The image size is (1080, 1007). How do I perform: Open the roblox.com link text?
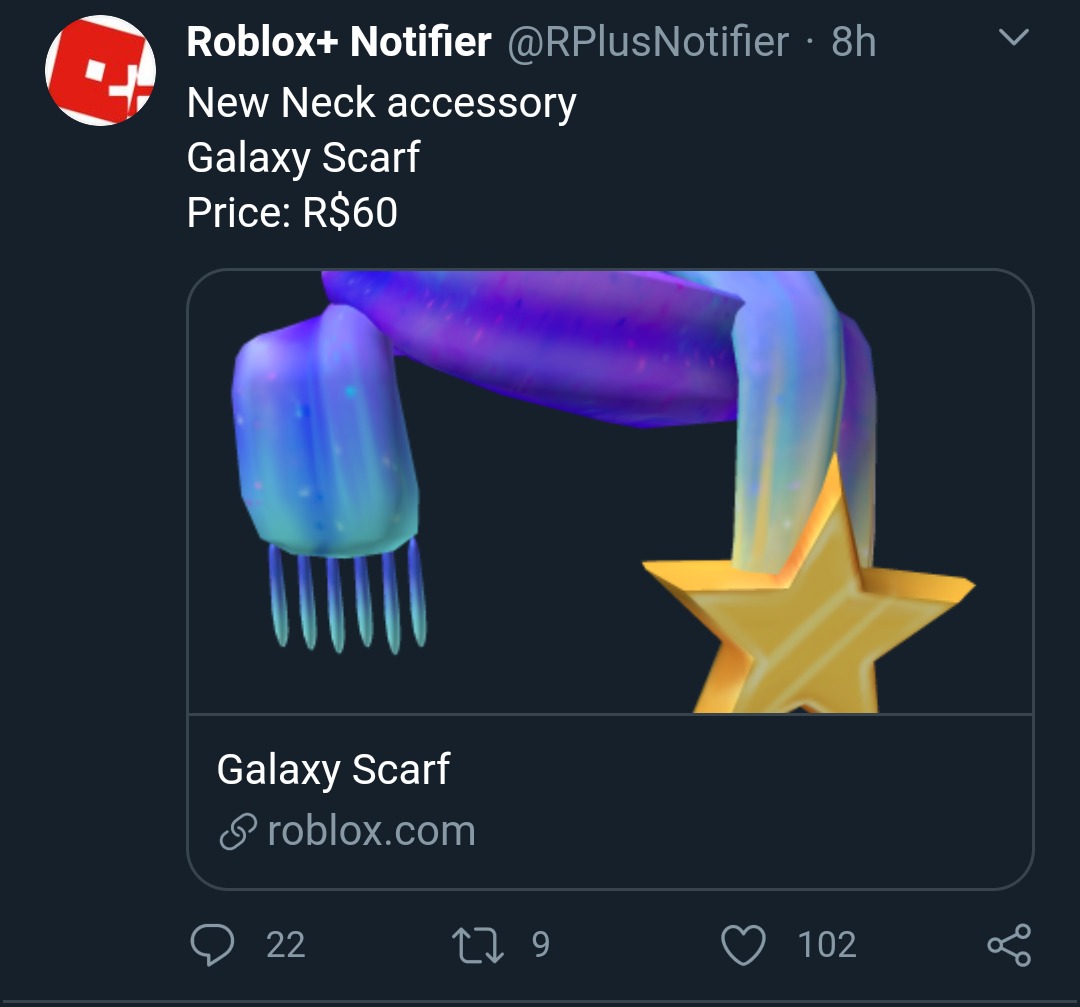[371, 831]
